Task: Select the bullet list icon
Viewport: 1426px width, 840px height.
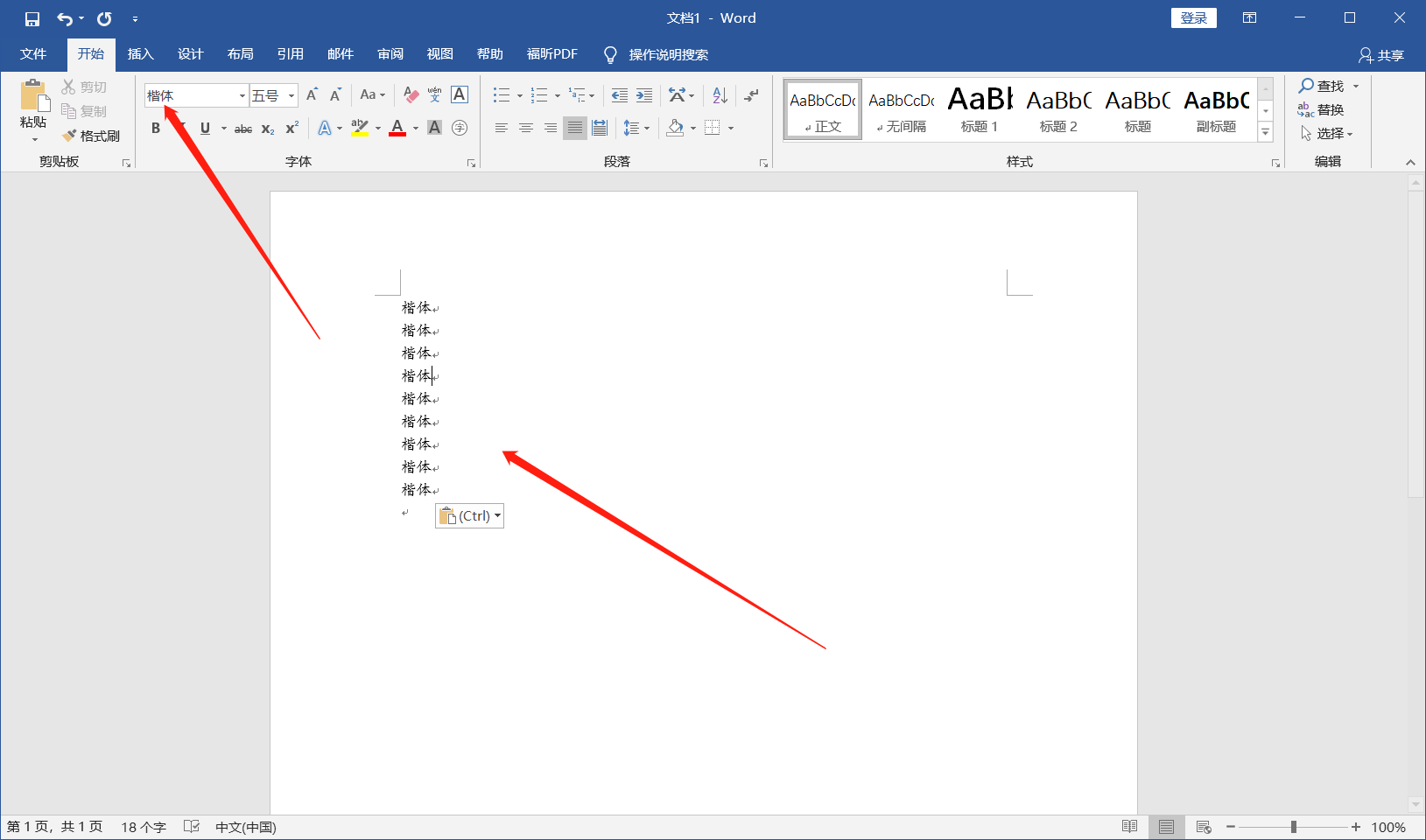Action: tap(502, 95)
